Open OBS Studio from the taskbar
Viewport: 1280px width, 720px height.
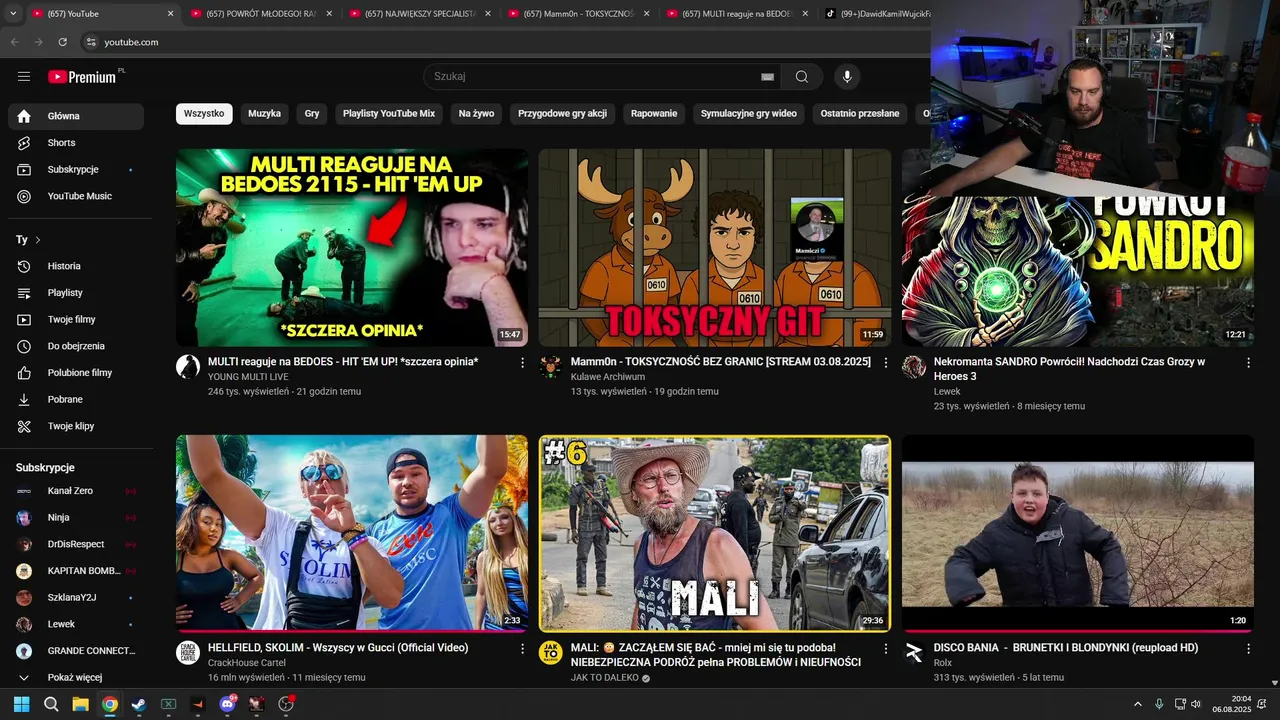pyautogui.click(x=286, y=704)
